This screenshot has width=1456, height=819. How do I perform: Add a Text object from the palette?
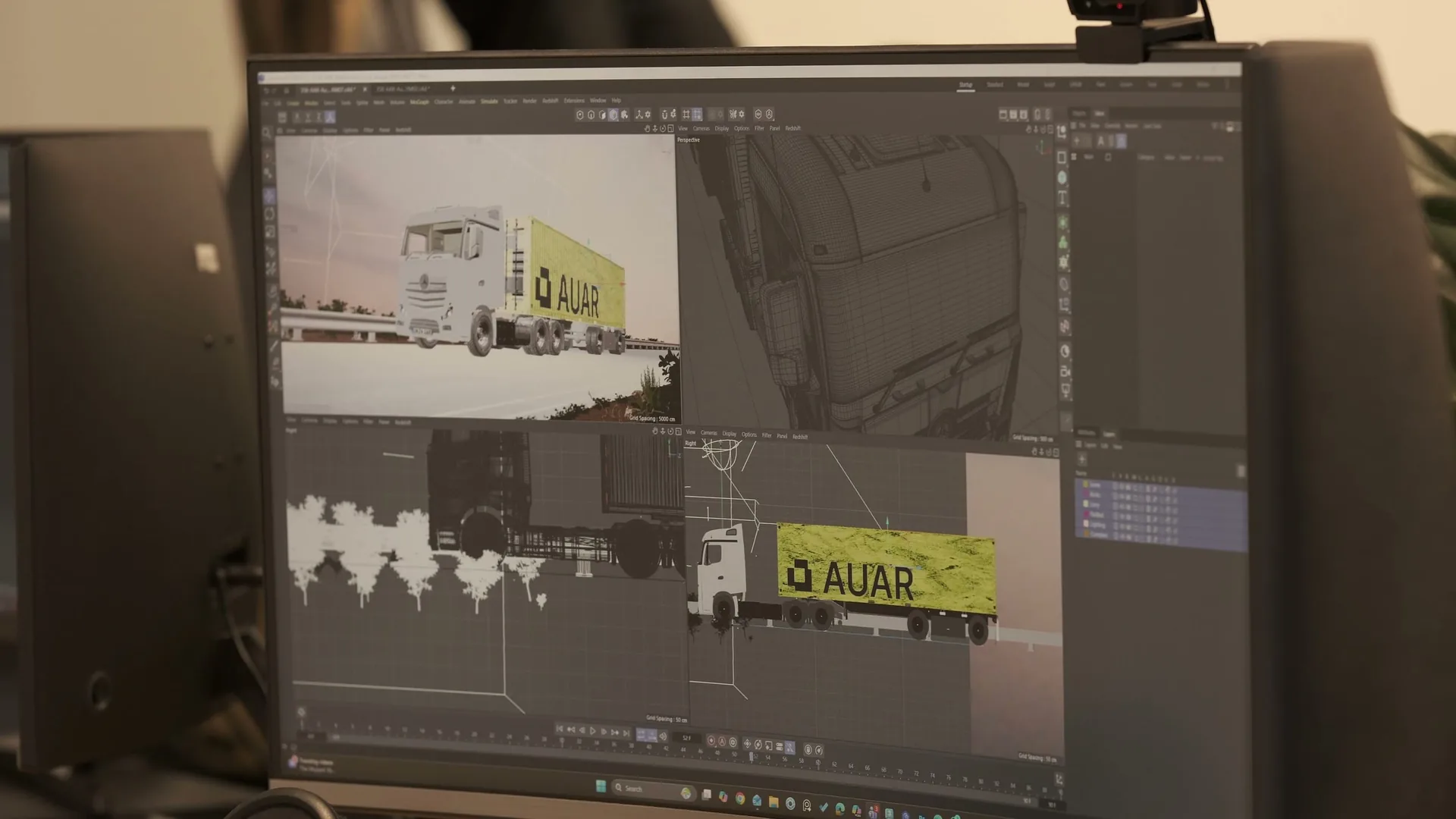[x=1062, y=197]
